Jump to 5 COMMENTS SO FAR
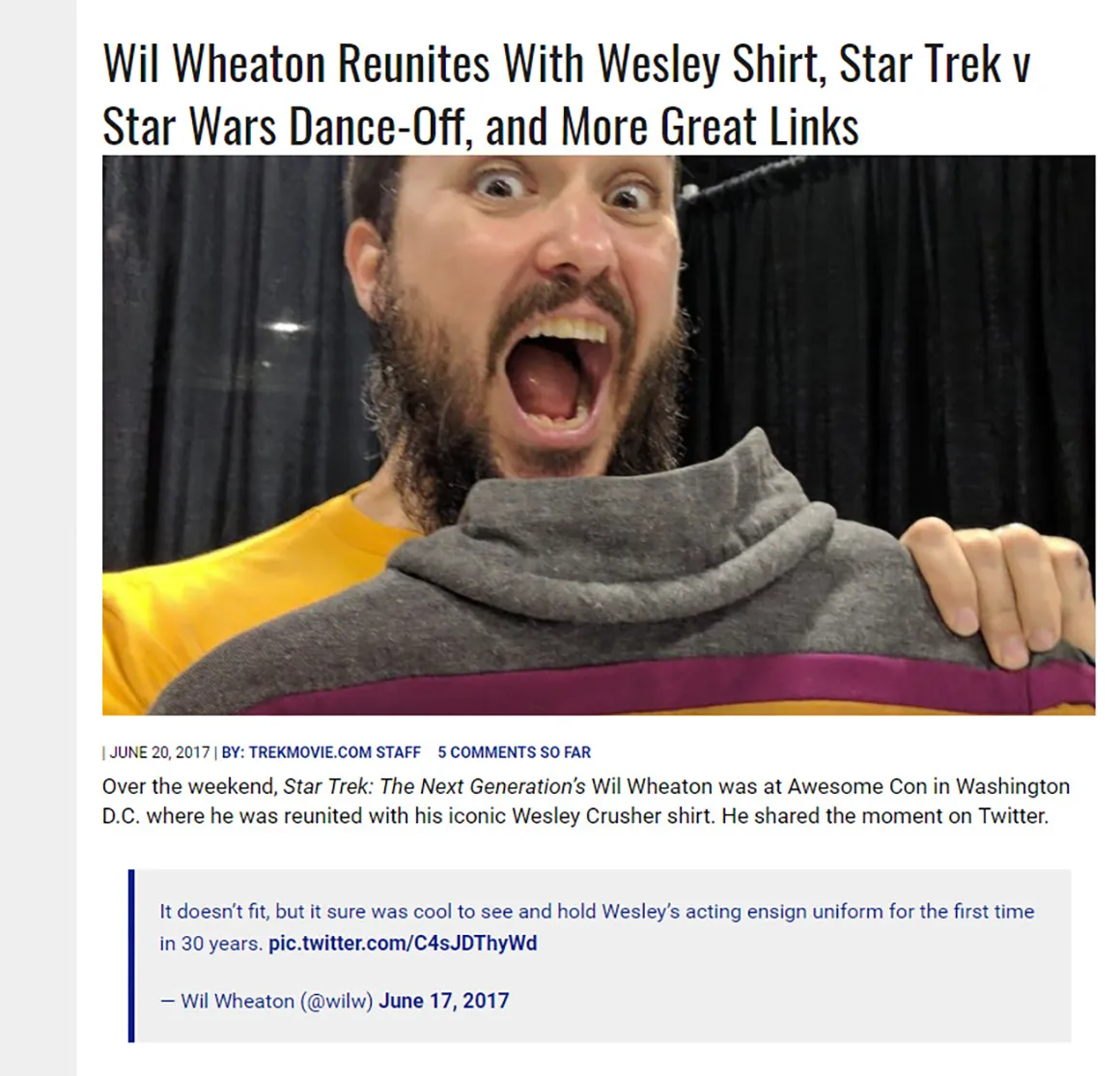Image resolution: width=1120 pixels, height=1076 pixels. pos(515,752)
